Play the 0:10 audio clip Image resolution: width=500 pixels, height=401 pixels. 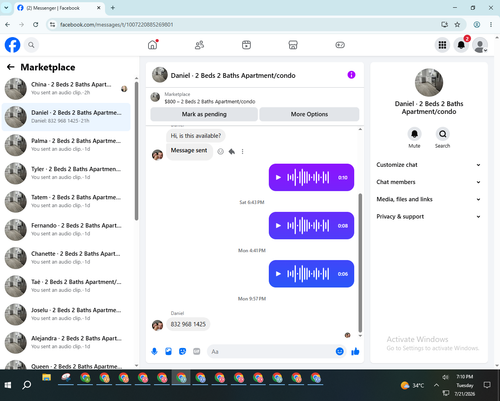coord(278,177)
